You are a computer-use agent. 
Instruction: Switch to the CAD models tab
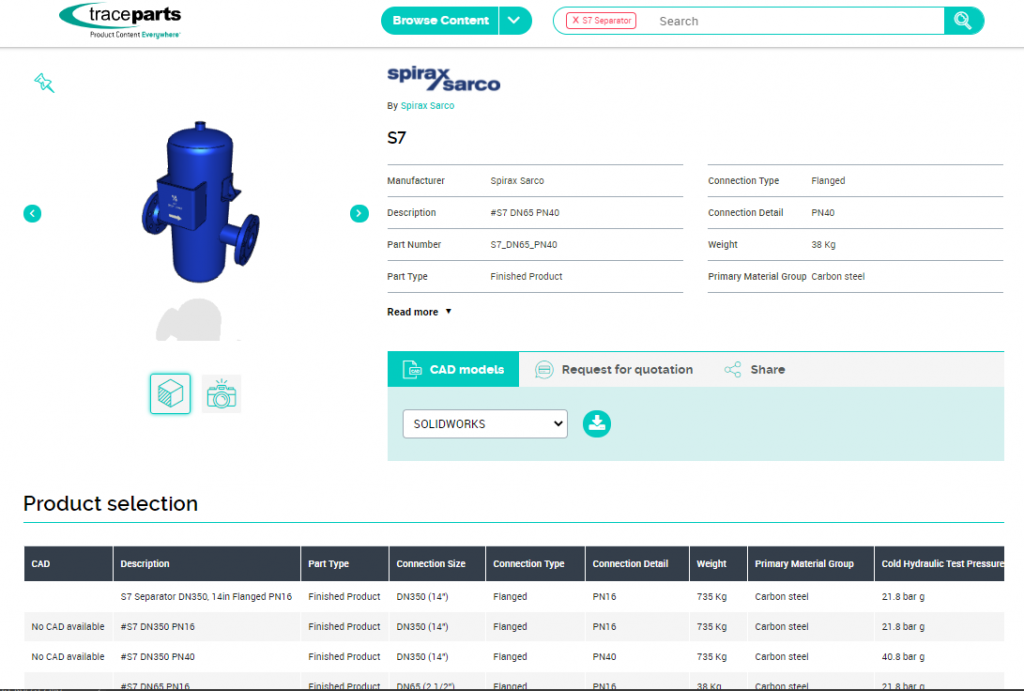[x=453, y=369]
